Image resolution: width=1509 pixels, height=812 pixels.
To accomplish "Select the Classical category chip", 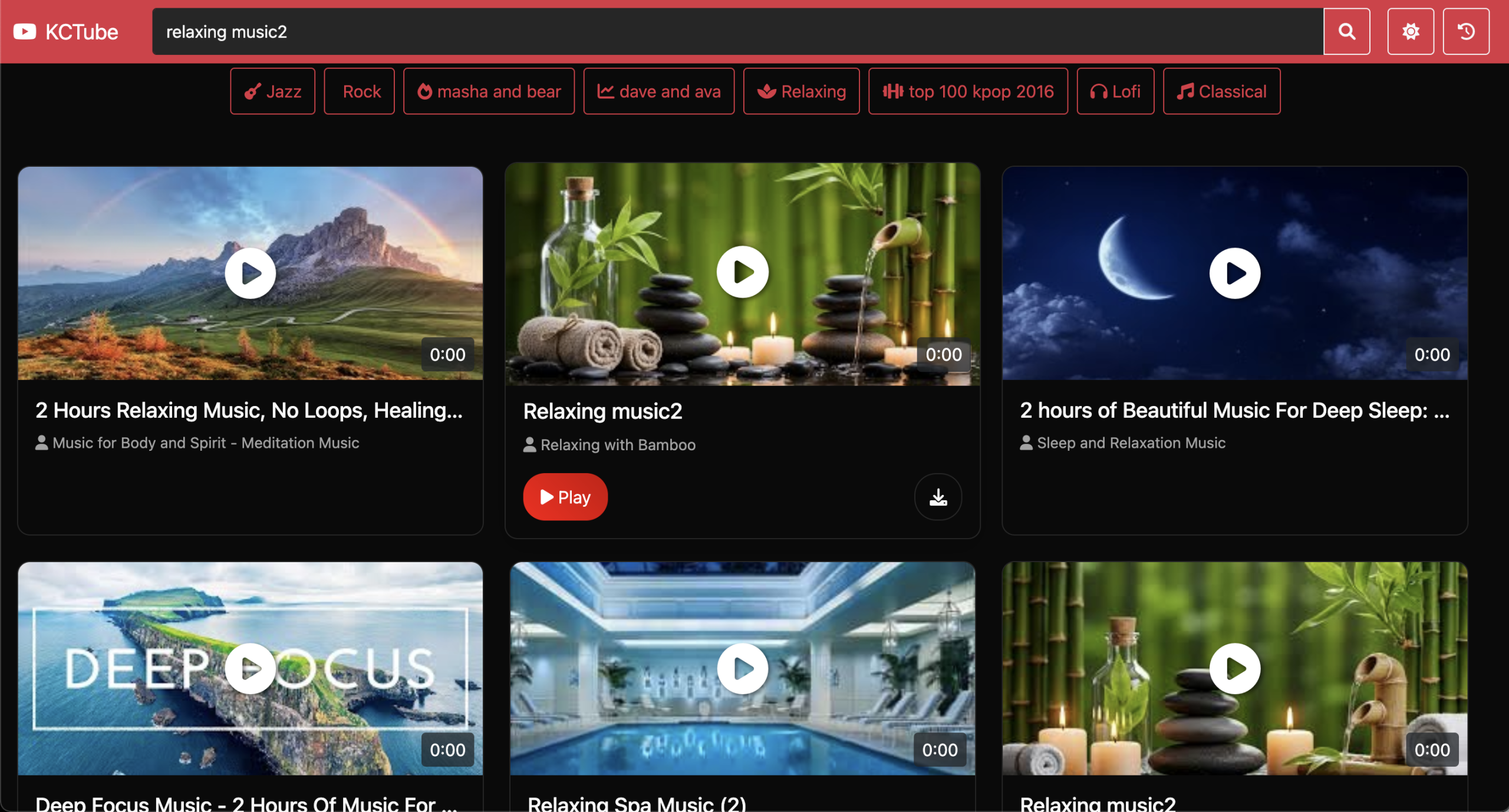I will point(1221,91).
